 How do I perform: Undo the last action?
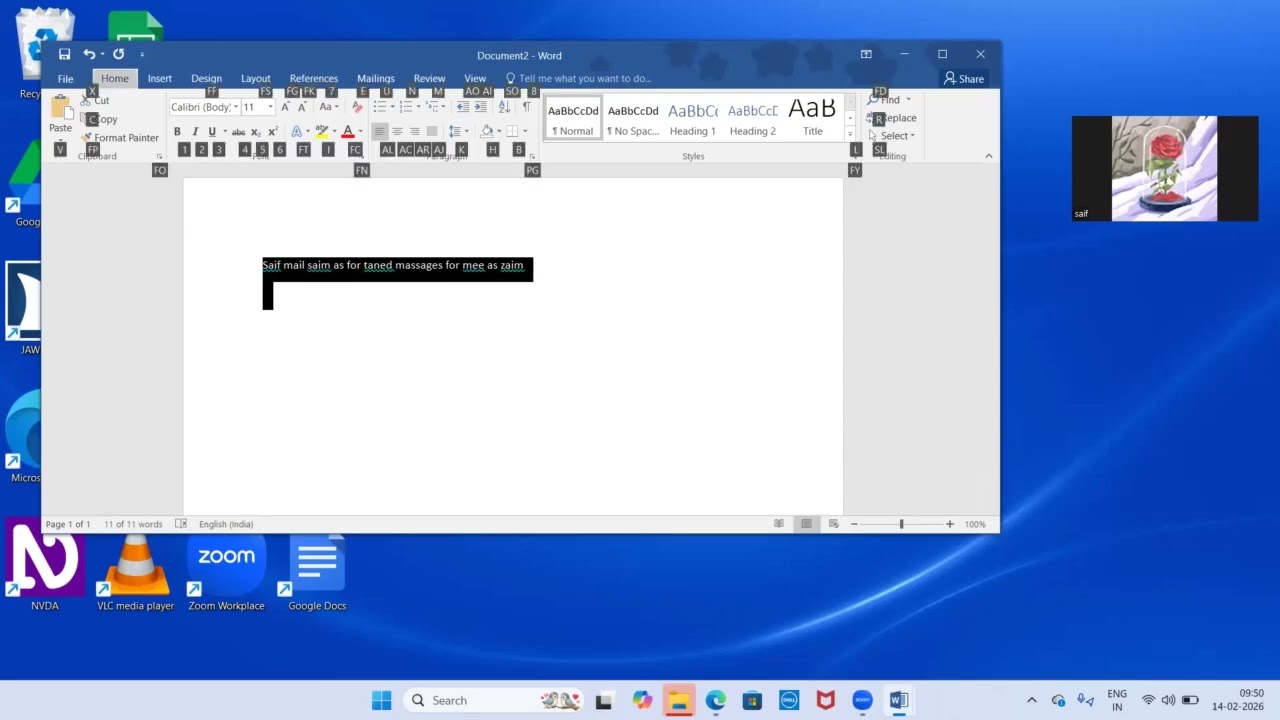(89, 54)
